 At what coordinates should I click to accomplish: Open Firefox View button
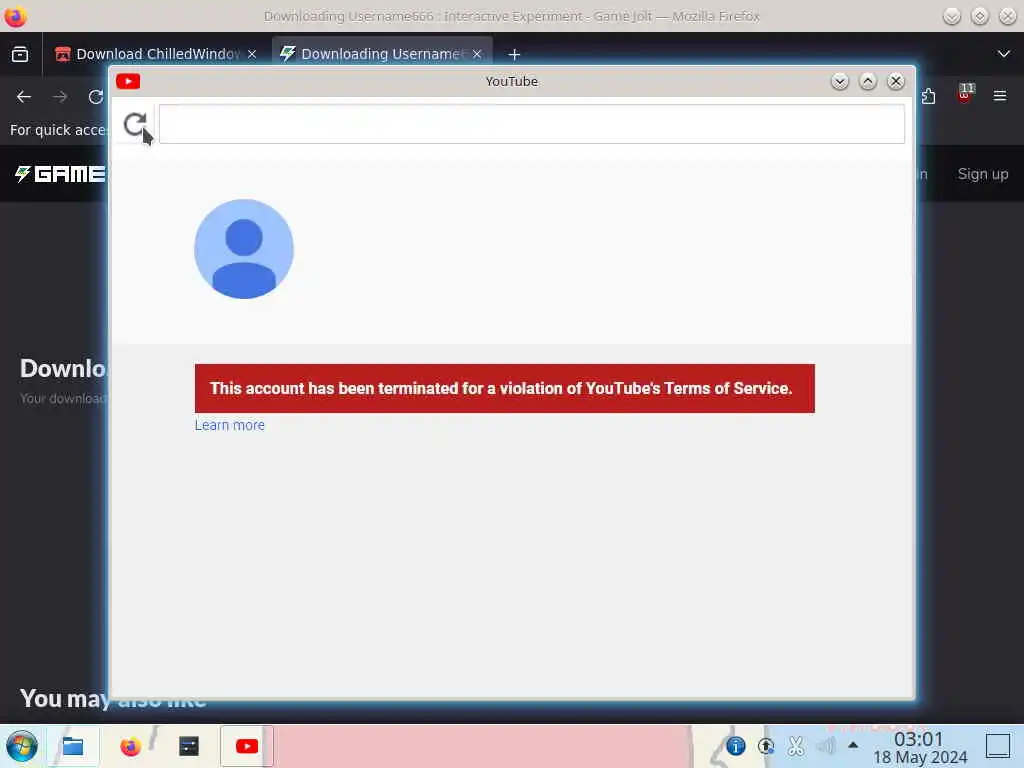click(20, 54)
